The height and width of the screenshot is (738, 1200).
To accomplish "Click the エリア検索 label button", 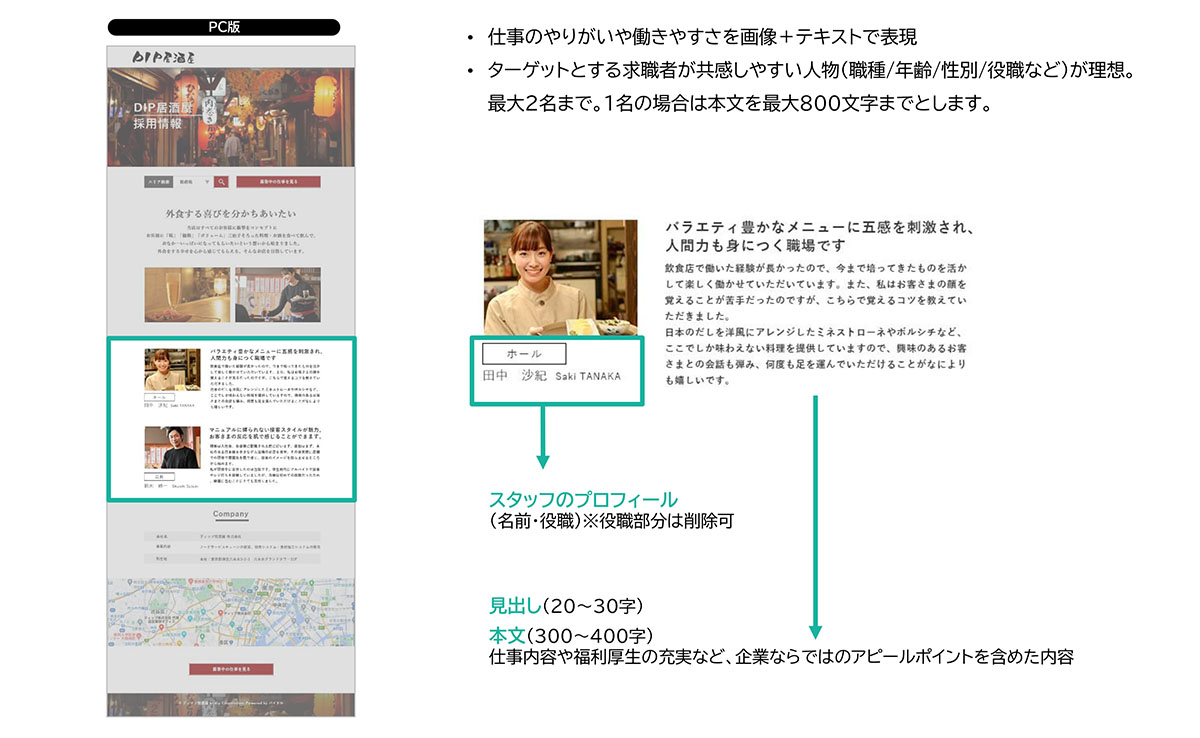I will point(159,182).
